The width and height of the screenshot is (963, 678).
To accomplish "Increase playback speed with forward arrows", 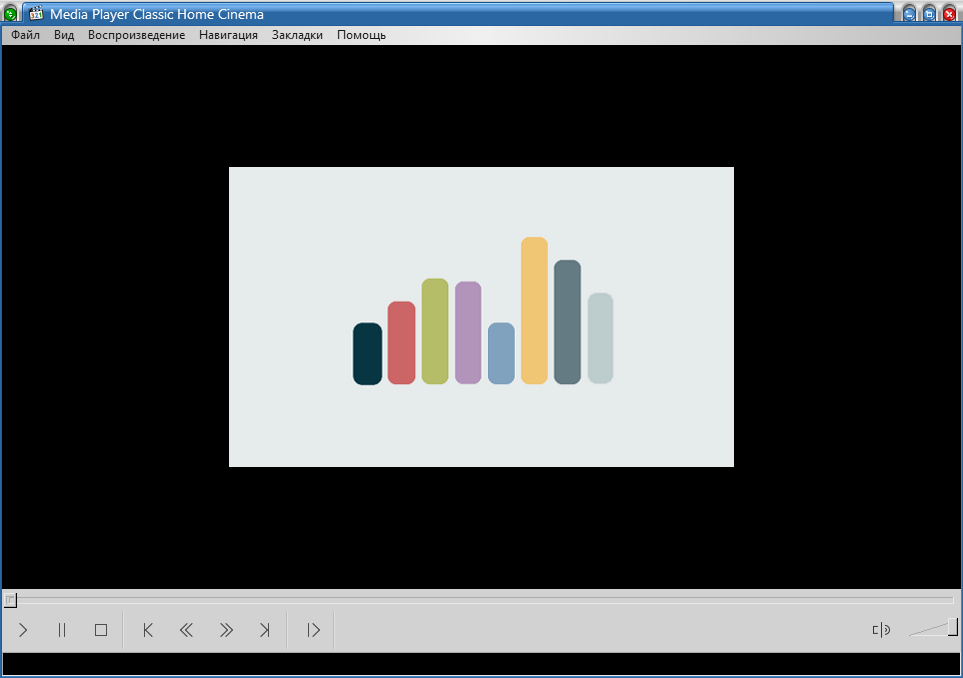I will pyautogui.click(x=226, y=630).
